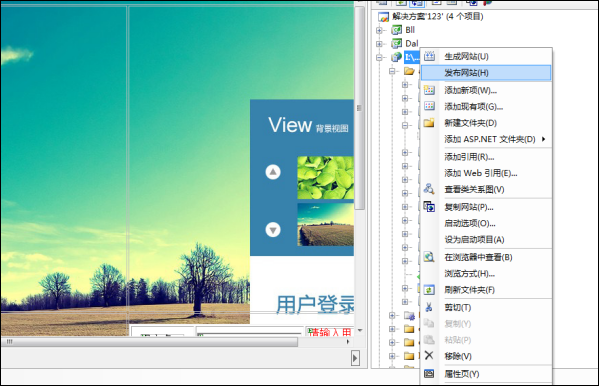Expand the Dal project tree node
599x386 pixels.
pyautogui.click(x=379, y=44)
